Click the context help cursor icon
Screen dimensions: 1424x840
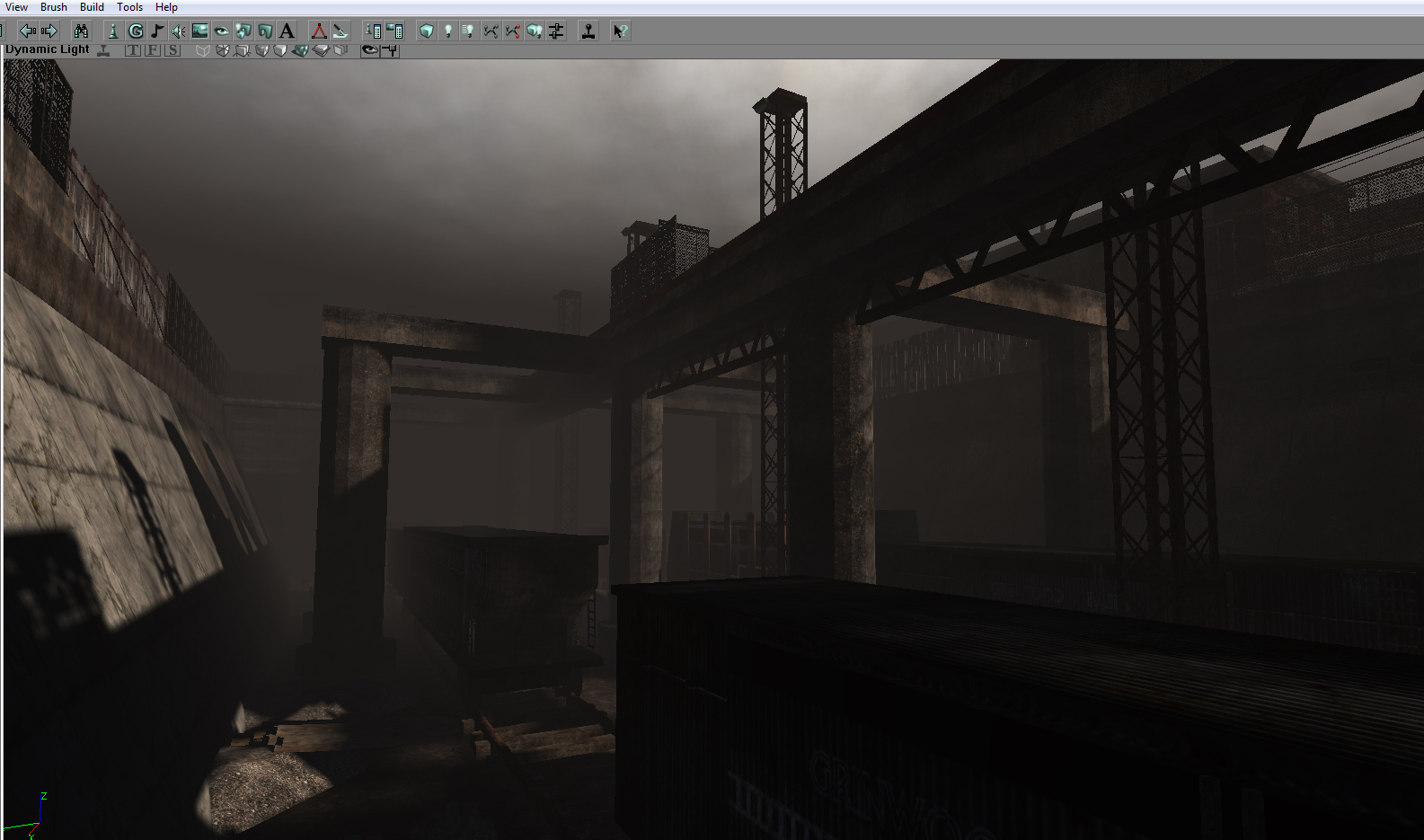coord(620,31)
